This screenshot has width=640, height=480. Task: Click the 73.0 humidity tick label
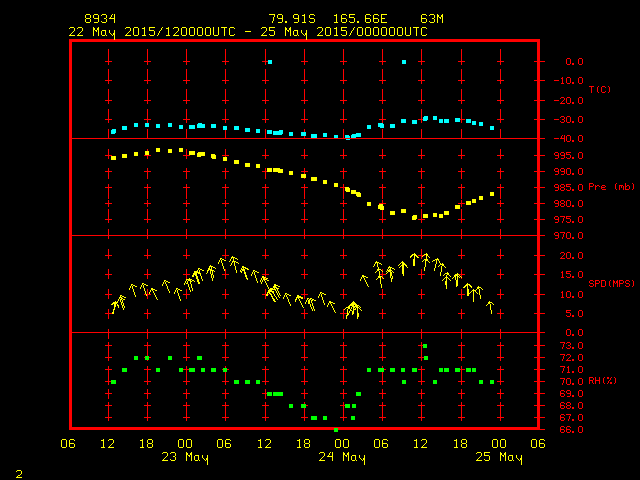571,346
